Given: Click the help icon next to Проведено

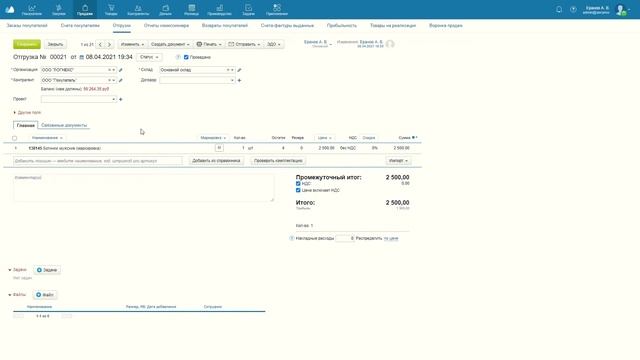Looking at the screenshot, I should pos(178,57).
